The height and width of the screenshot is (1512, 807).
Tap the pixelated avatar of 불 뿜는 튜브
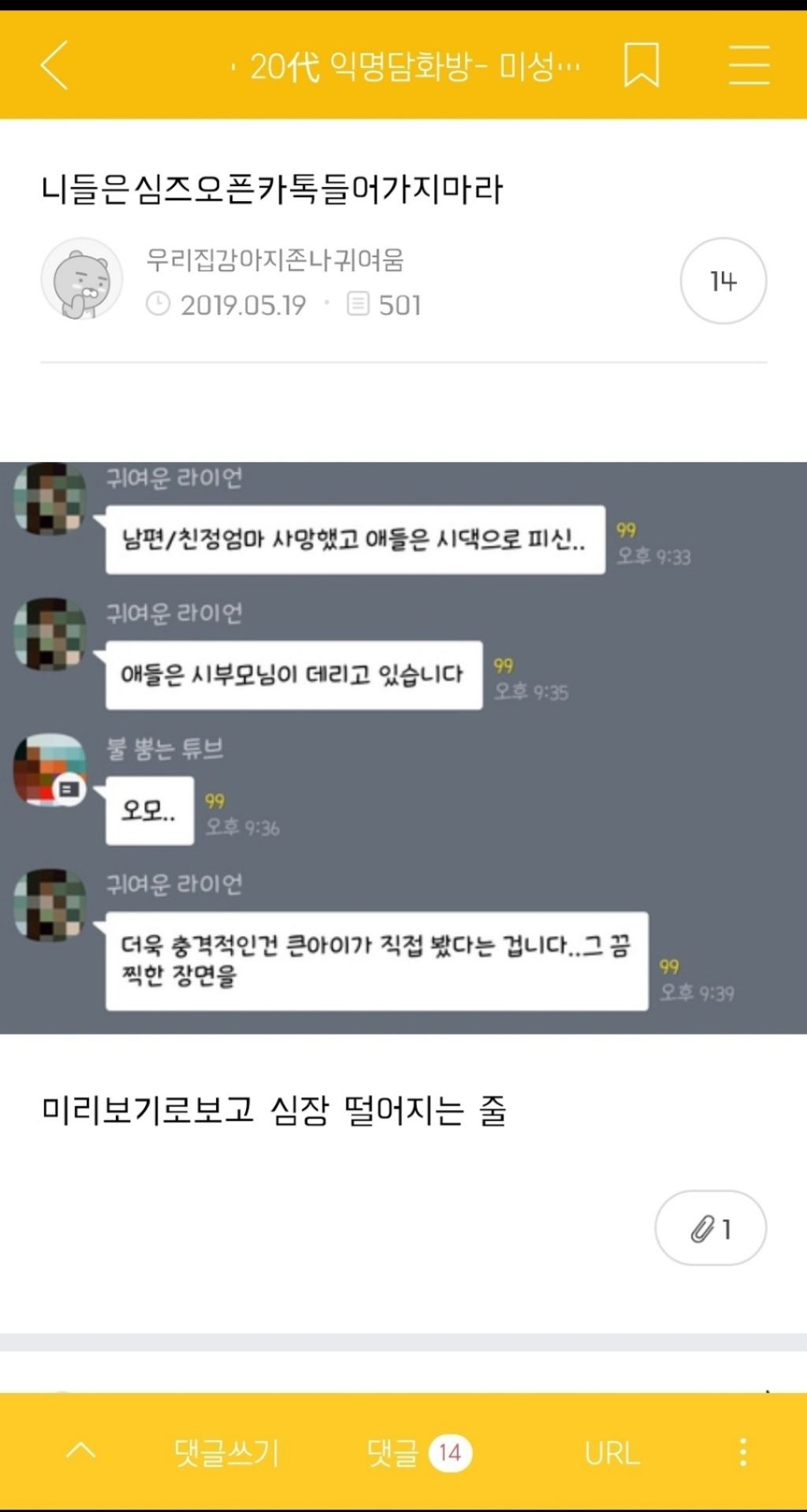pyautogui.click(x=50, y=769)
